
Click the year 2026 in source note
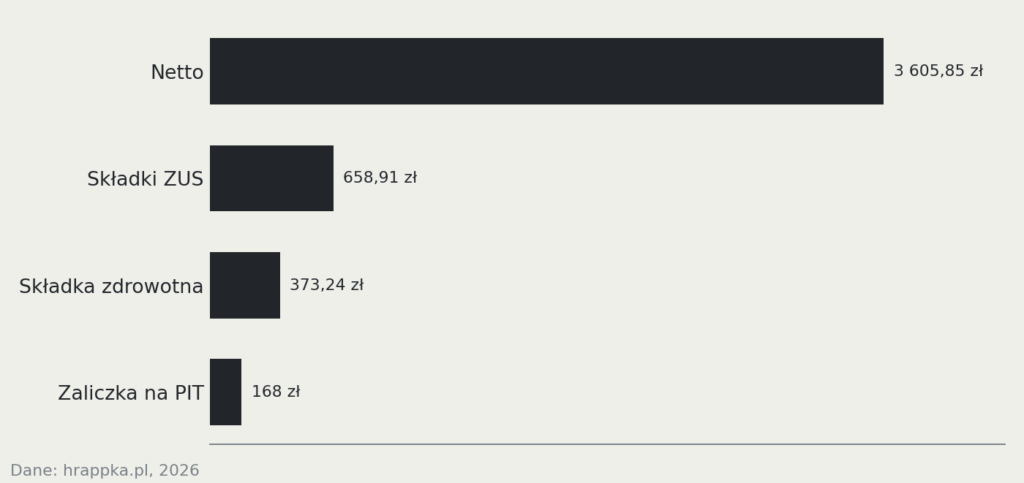pyautogui.click(x=179, y=471)
